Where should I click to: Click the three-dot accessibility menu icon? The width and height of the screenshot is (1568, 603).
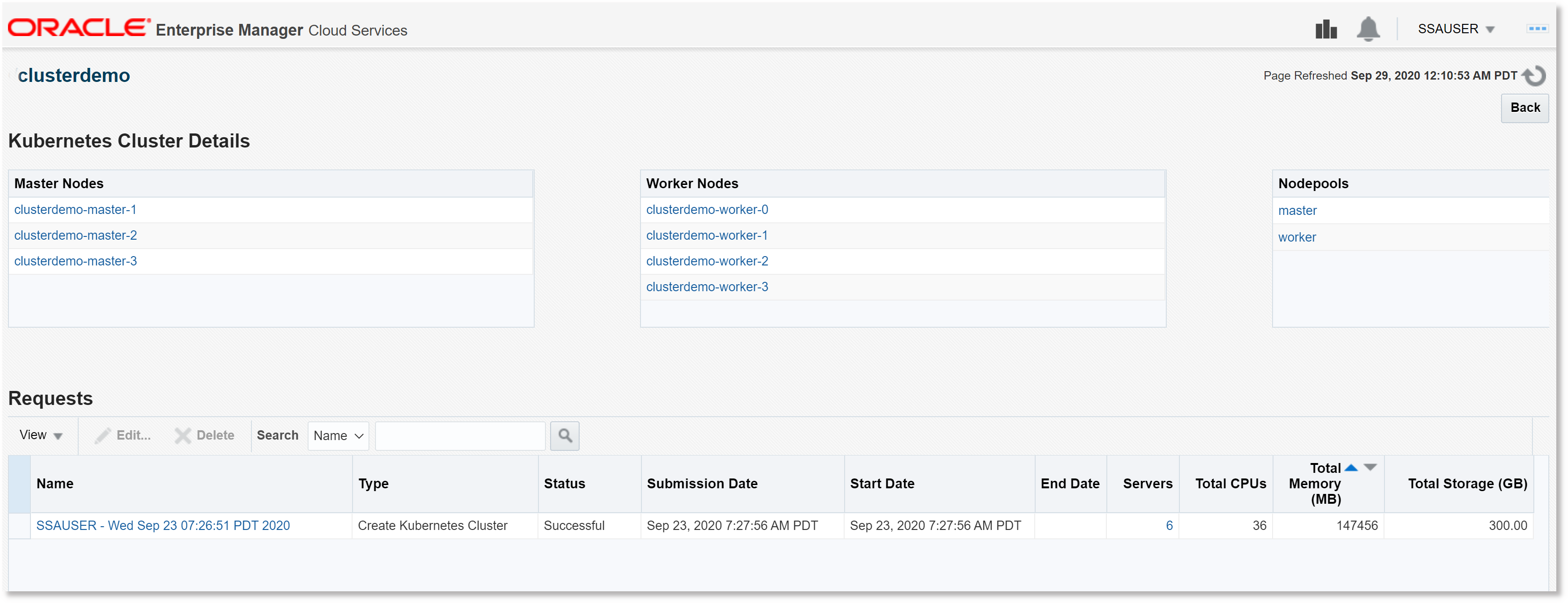[1537, 29]
